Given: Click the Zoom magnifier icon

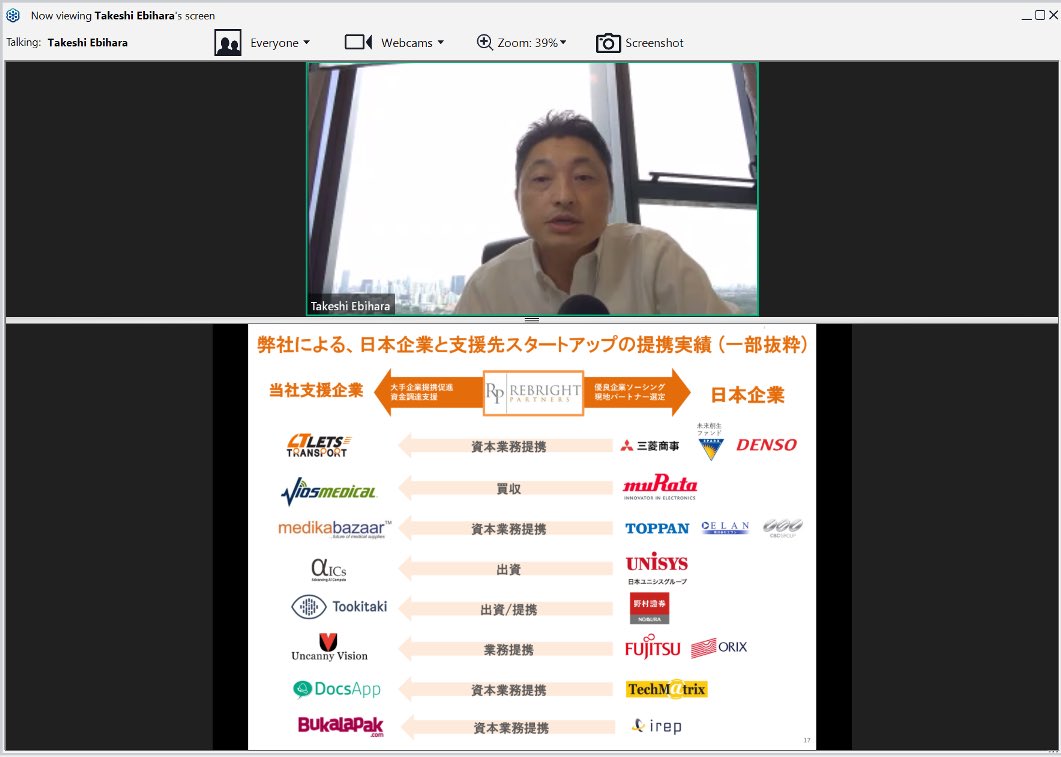Looking at the screenshot, I should click(x=484, y=43).
